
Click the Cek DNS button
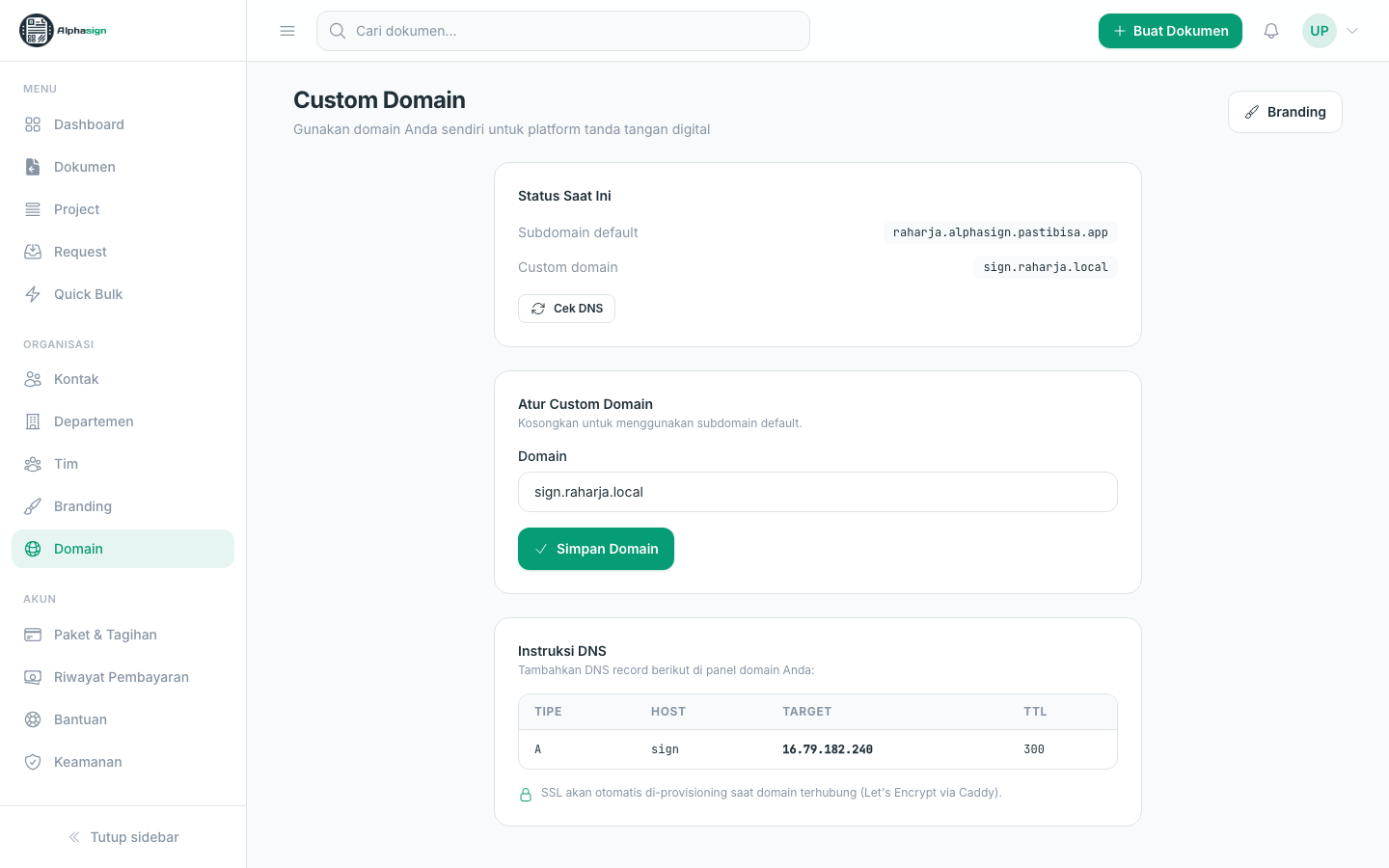[x=566, y=309]
